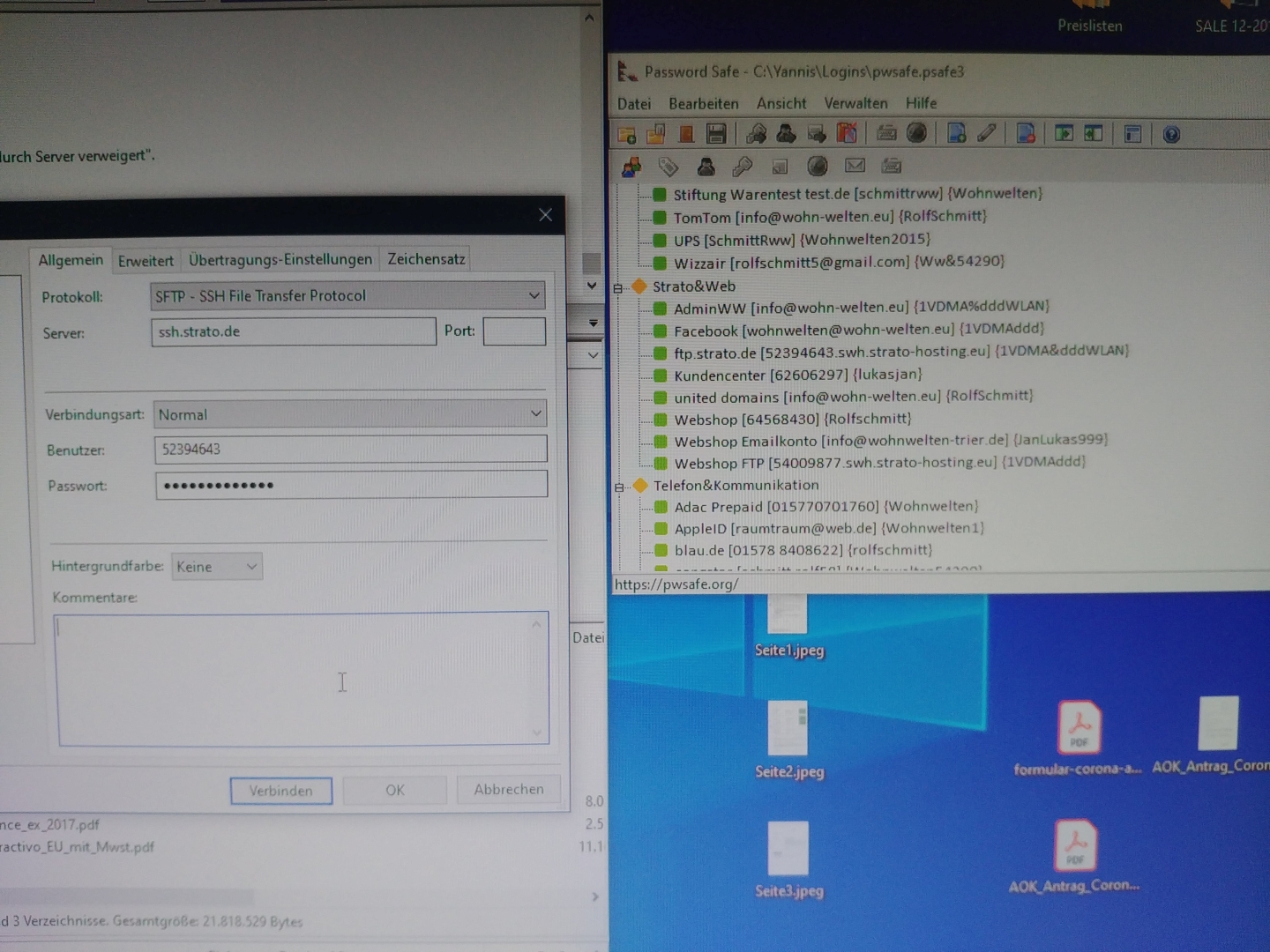
Task: Select the united domains entry
Action: [x=842, y=397]
